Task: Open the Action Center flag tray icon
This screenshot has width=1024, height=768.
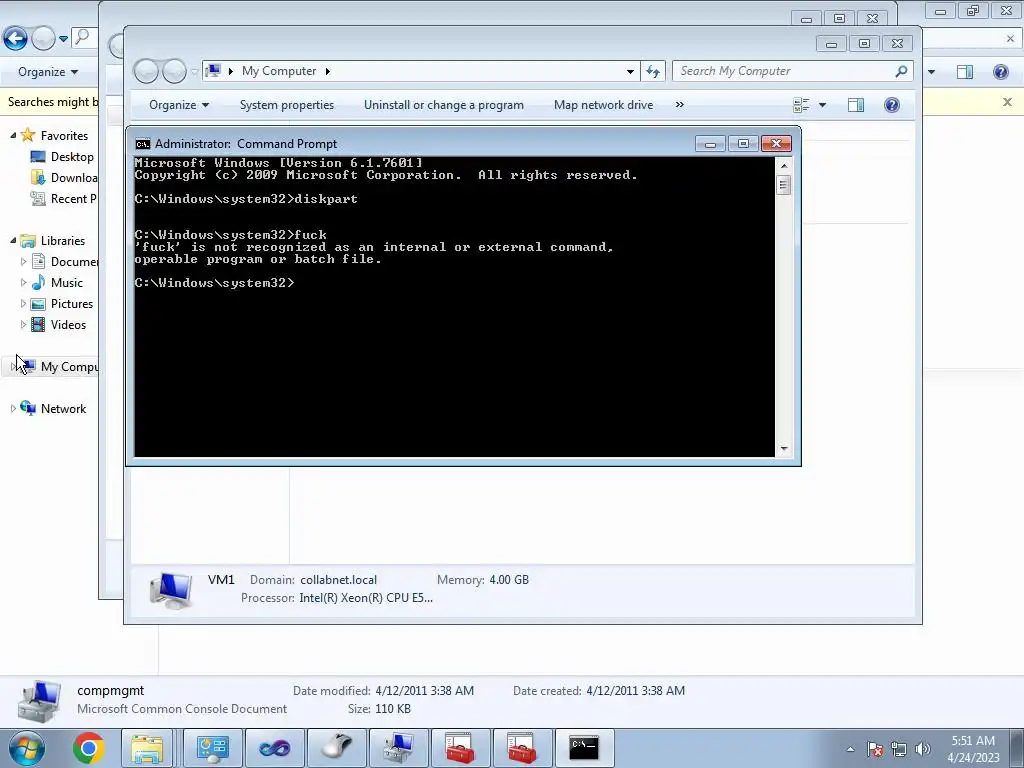Action: [875, 749]
